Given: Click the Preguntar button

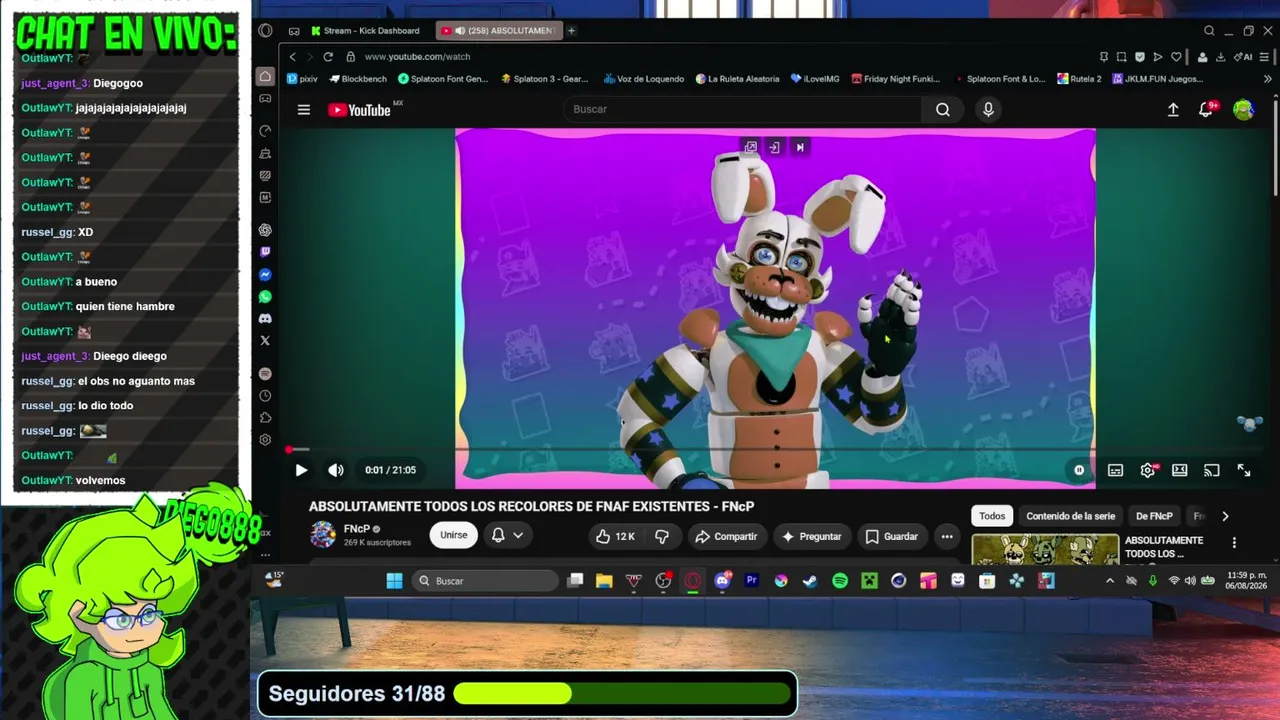Looking at the screenshot, I should point(811,536).
